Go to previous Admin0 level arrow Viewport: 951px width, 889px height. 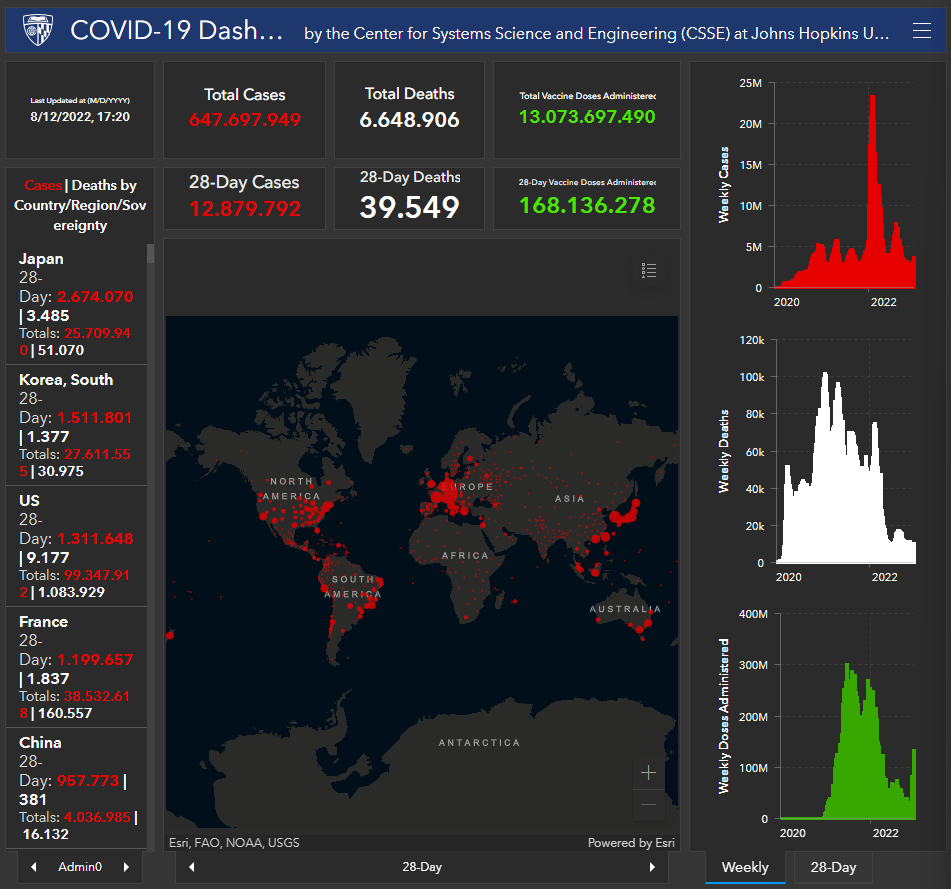pyautogui.click(x=33, y=867)
